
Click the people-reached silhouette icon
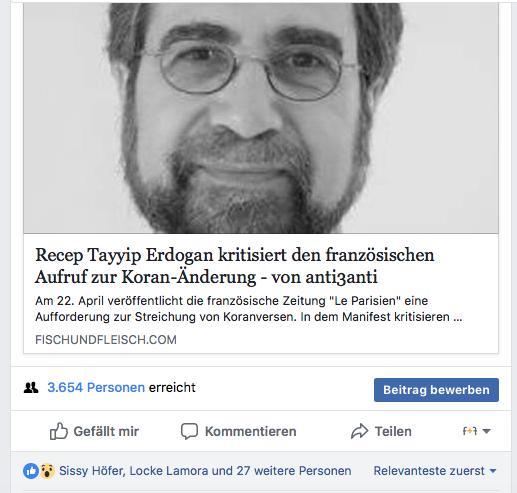coord(31,388)
